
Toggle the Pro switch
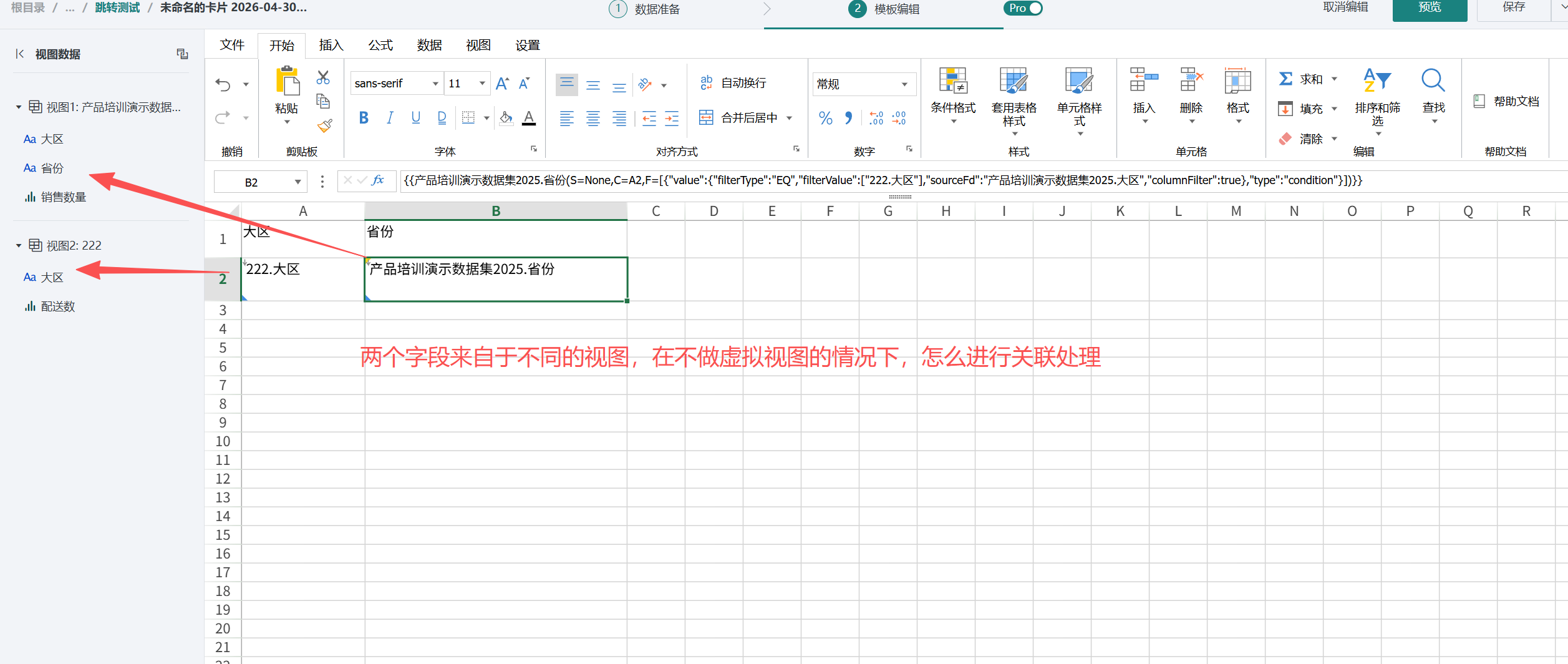(1023, 8)
